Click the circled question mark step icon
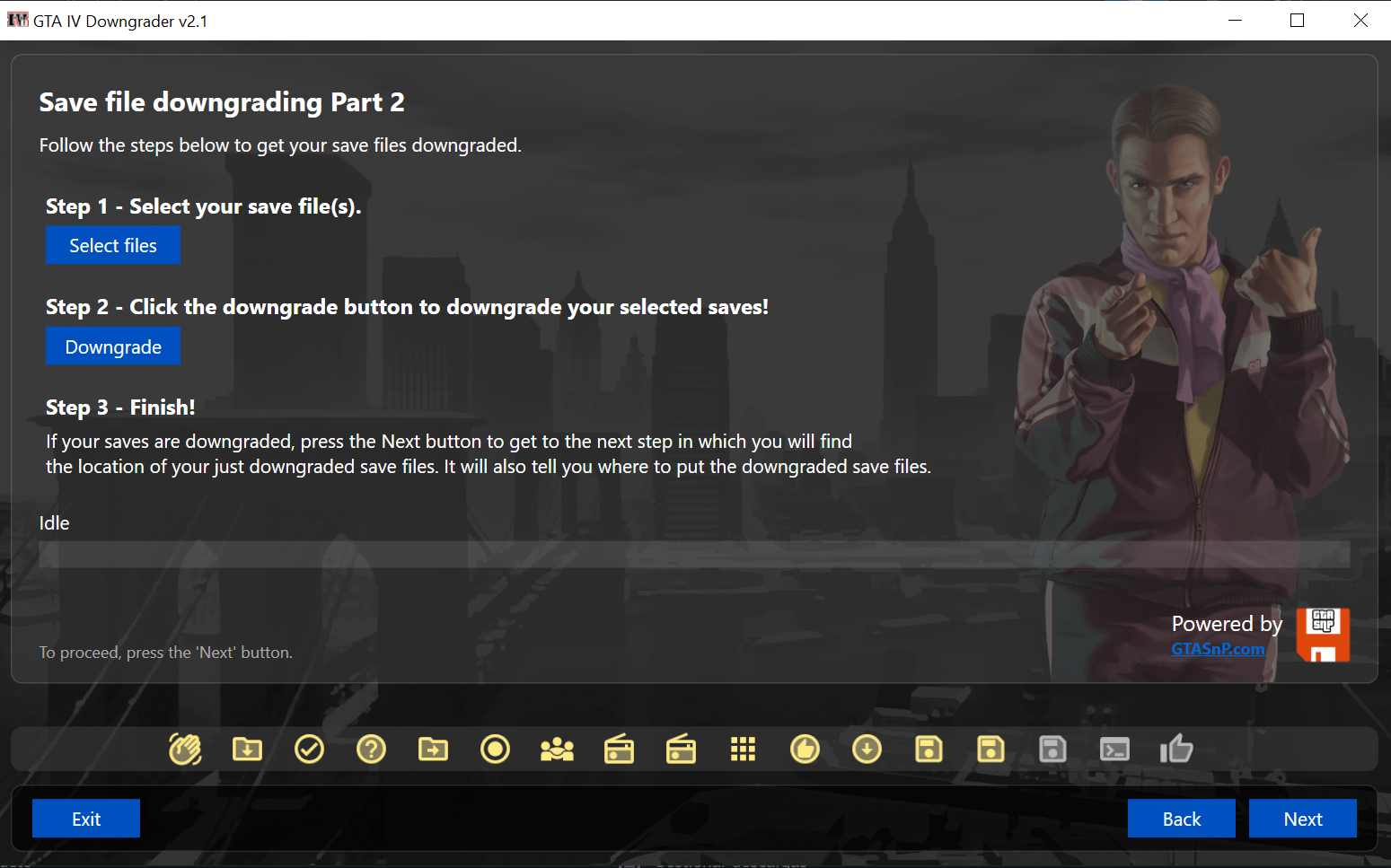1391x868 pixels. pos(371,749)
